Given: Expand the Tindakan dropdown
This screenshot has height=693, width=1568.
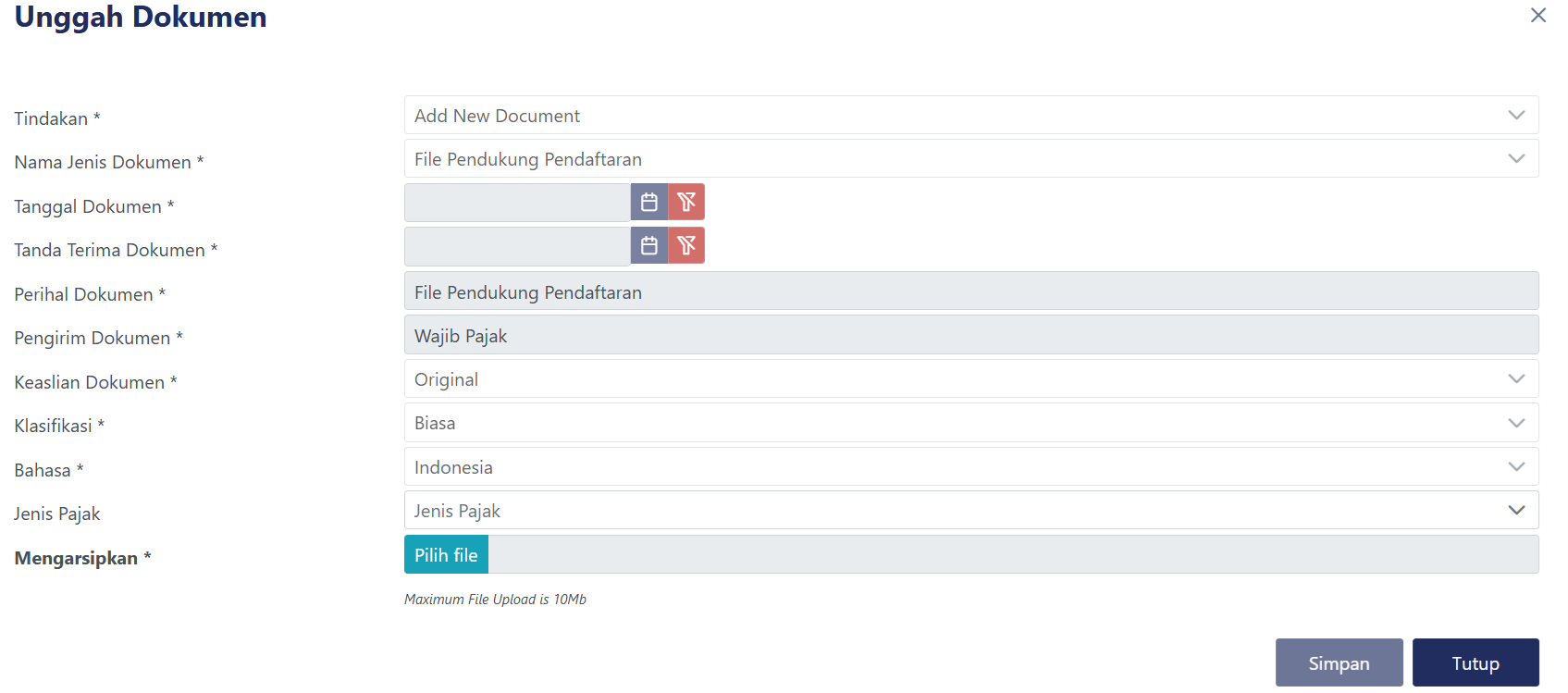Looking at the screenshot, I should pos(969,116).
